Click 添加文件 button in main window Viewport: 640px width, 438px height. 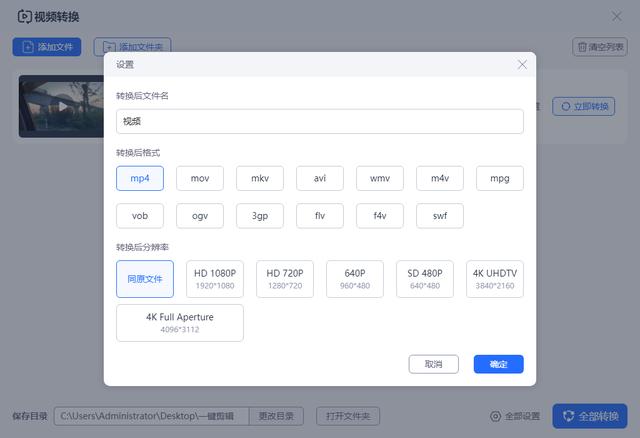(x=47, y=47)
